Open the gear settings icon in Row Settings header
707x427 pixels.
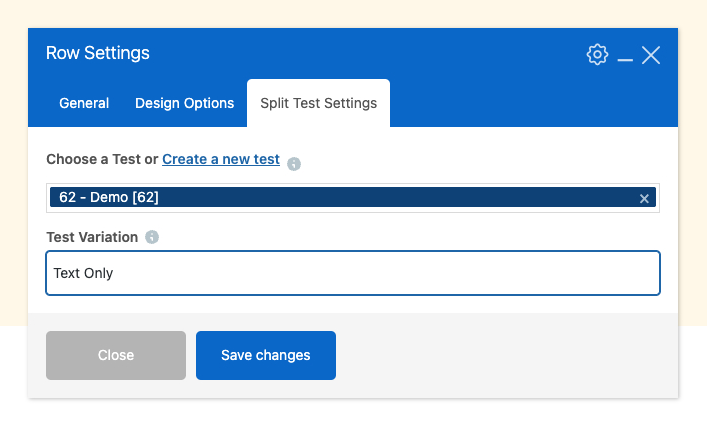coord(597,55)
